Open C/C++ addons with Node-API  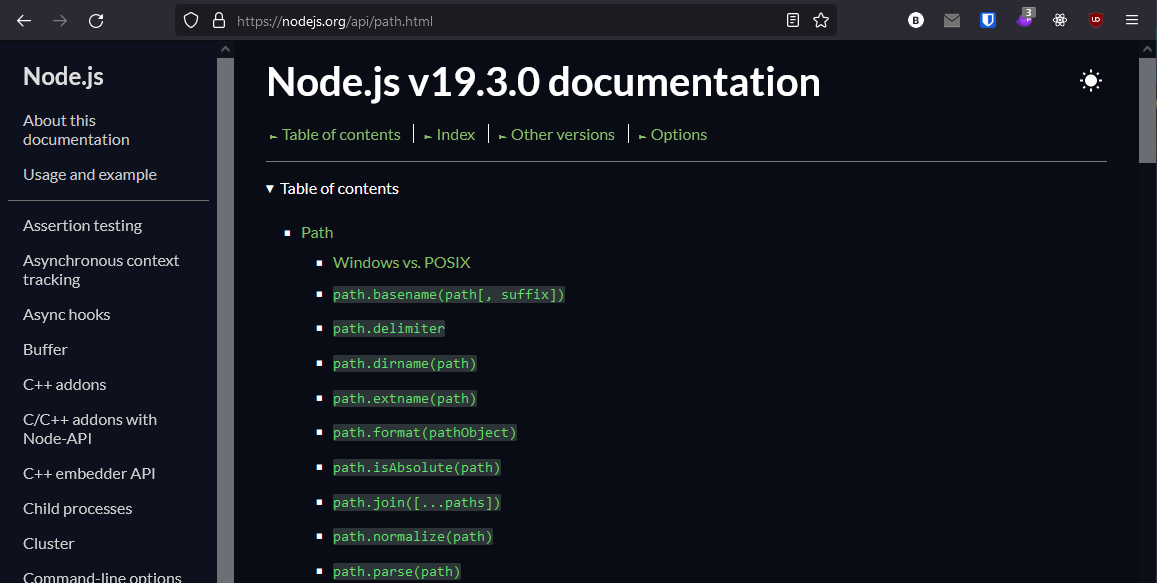coord(90,429)
